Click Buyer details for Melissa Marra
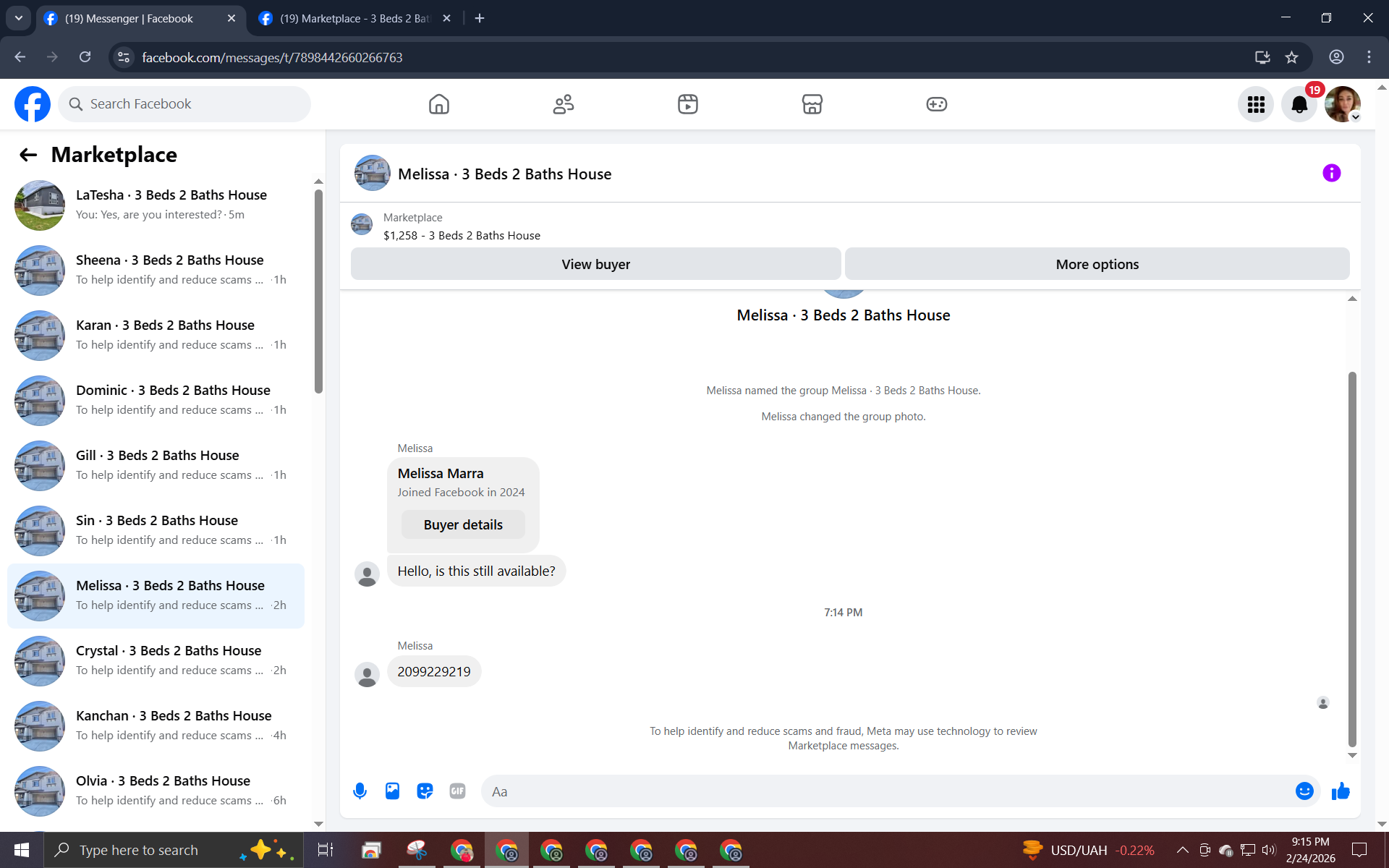 (x=463, y=524)
